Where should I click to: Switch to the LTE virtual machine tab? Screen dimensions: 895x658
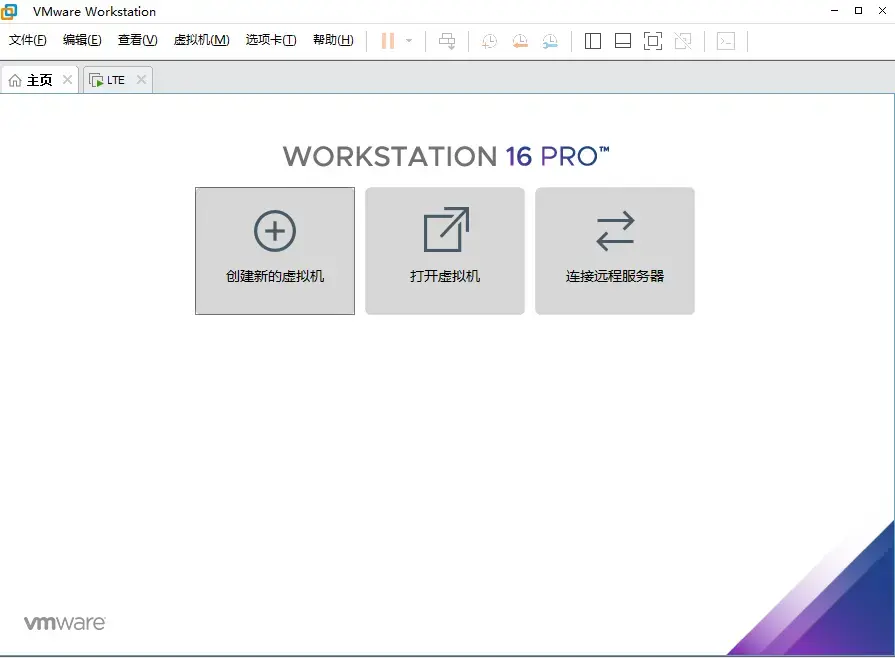coord(110,80)
